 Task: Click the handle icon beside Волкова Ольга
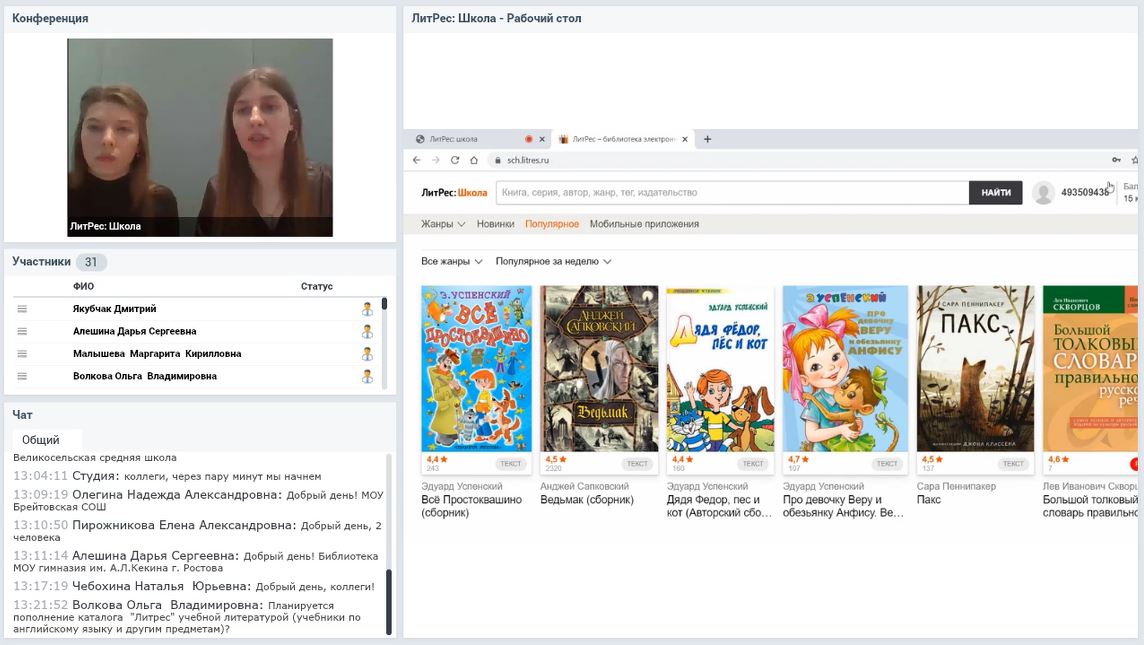point(22,376)
